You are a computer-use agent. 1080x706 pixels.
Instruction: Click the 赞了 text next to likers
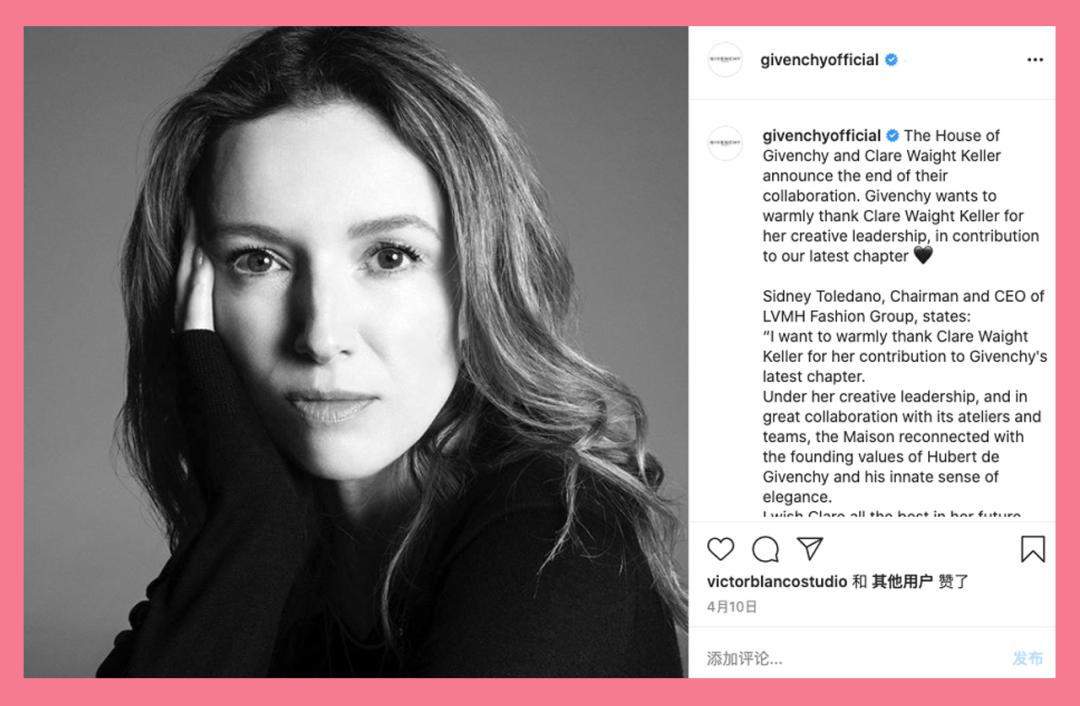(953, 582)
